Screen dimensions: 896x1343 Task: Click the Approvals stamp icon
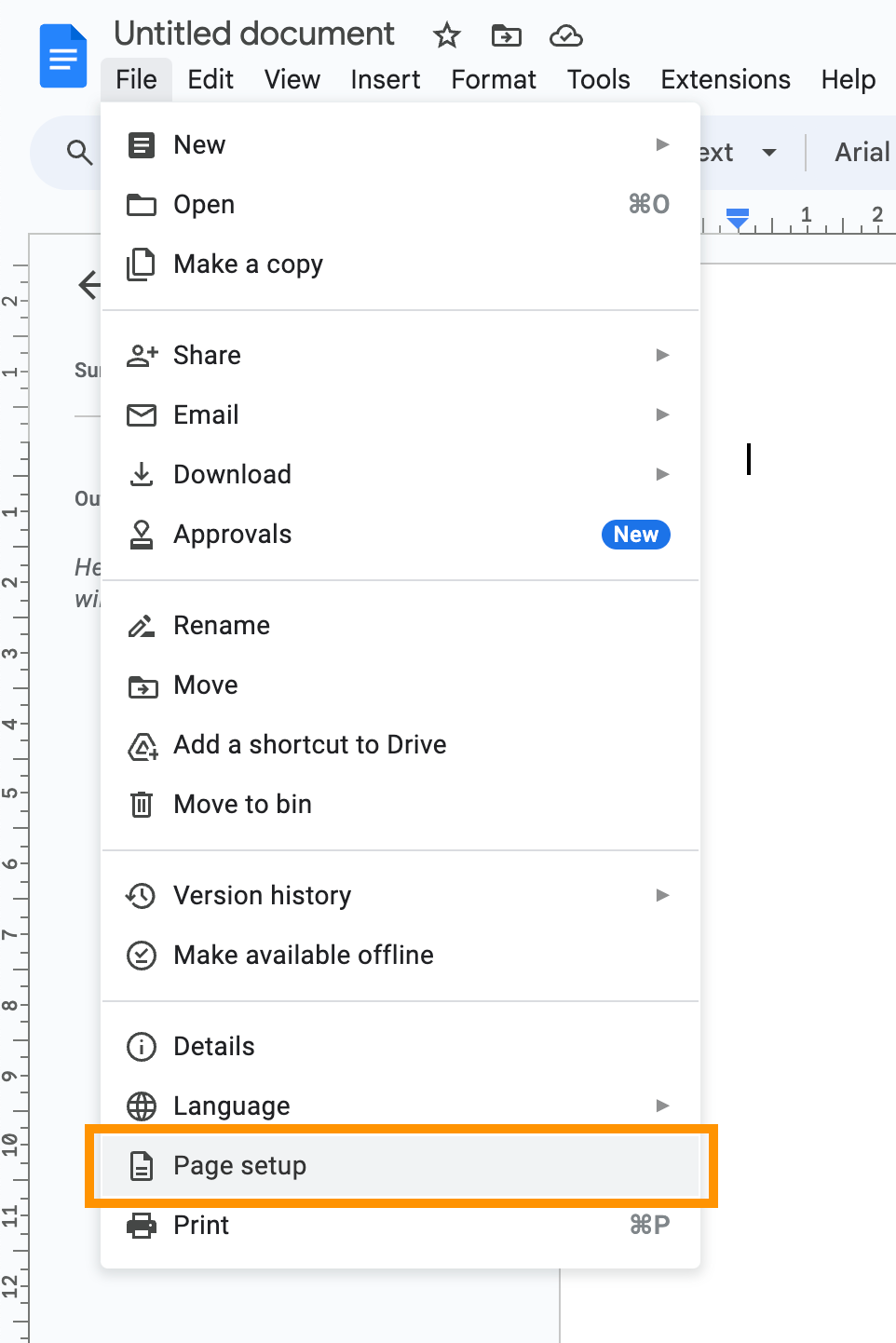[142, 535]
